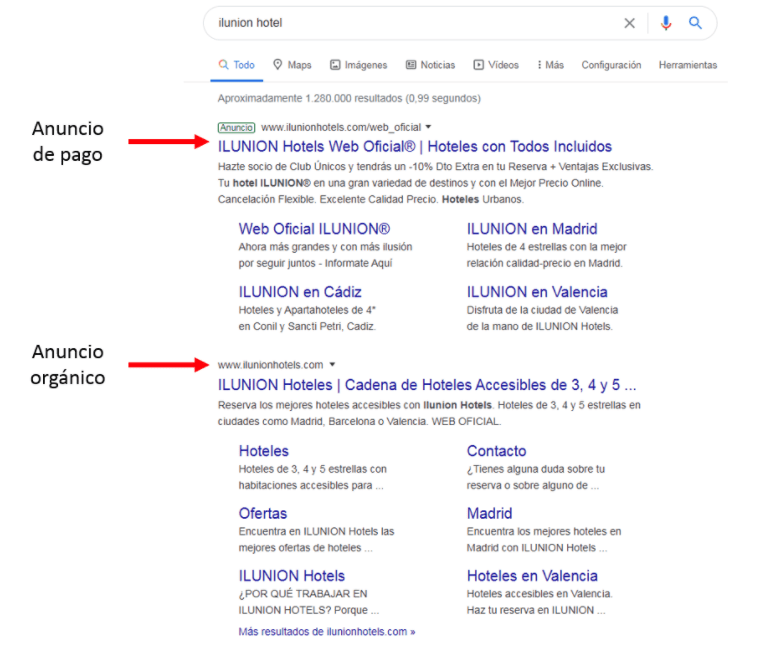Select the Todo tab

point(237,65)
